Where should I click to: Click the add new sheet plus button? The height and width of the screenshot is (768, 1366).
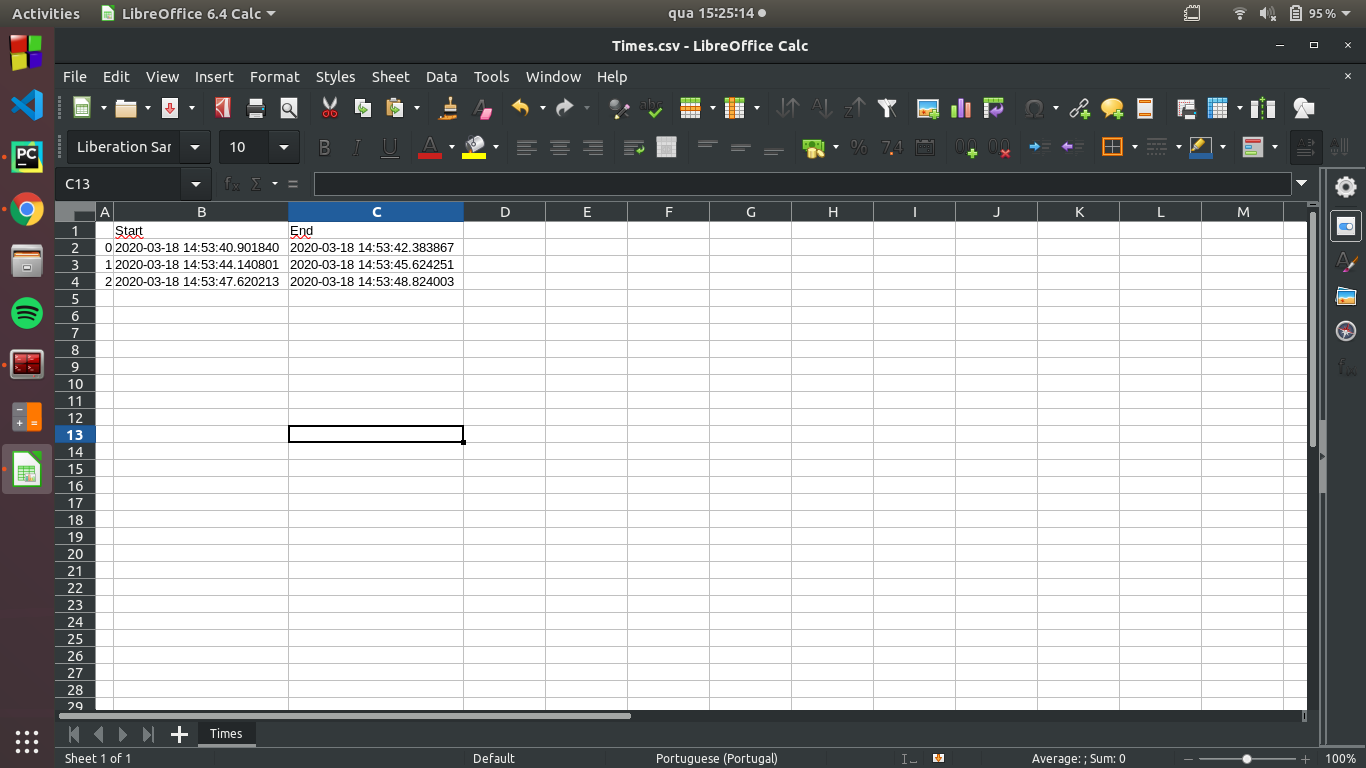tap(179, 734)
